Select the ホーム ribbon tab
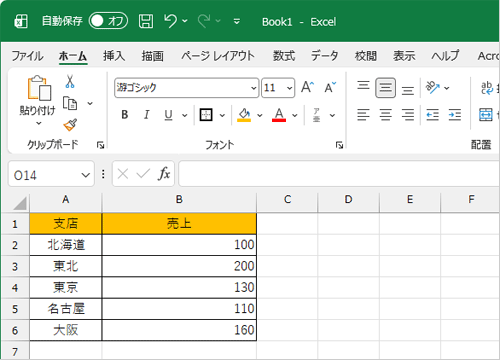The image size is (500, 360). pyautogui.click(x=73, y=56)
